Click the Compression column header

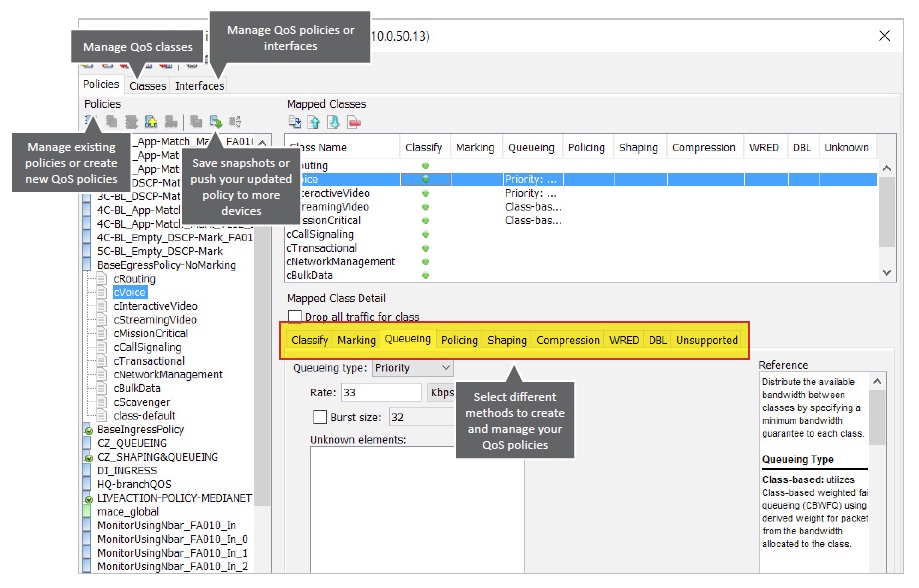pos(703,147)
